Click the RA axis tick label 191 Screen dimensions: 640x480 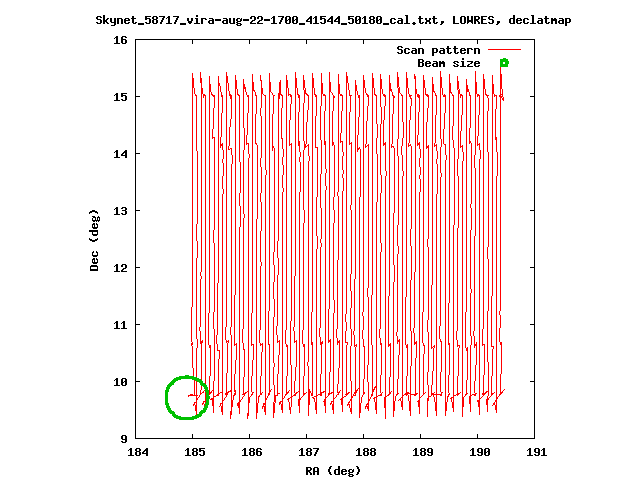(x=537, y=452)
